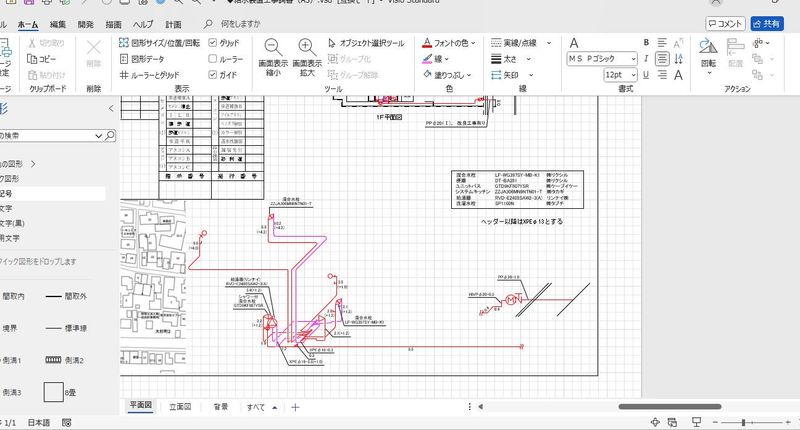Click the center-align text icon
Image resolution: width=800 pixels, height=430 pixels.
(x=662, y=59)
